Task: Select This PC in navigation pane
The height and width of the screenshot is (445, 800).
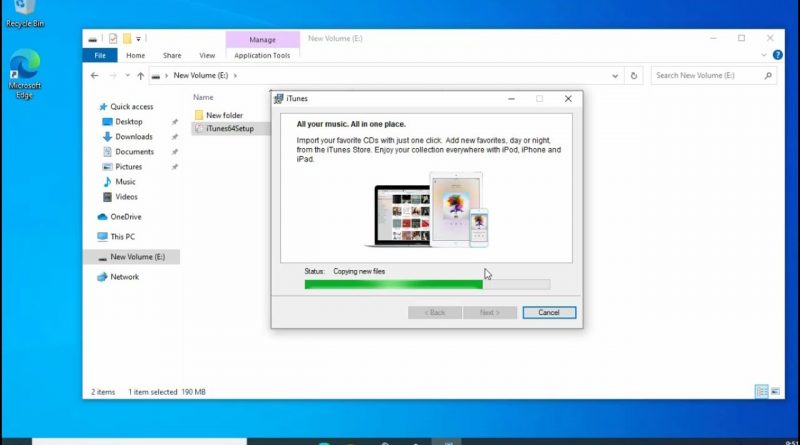Action: 116,237
